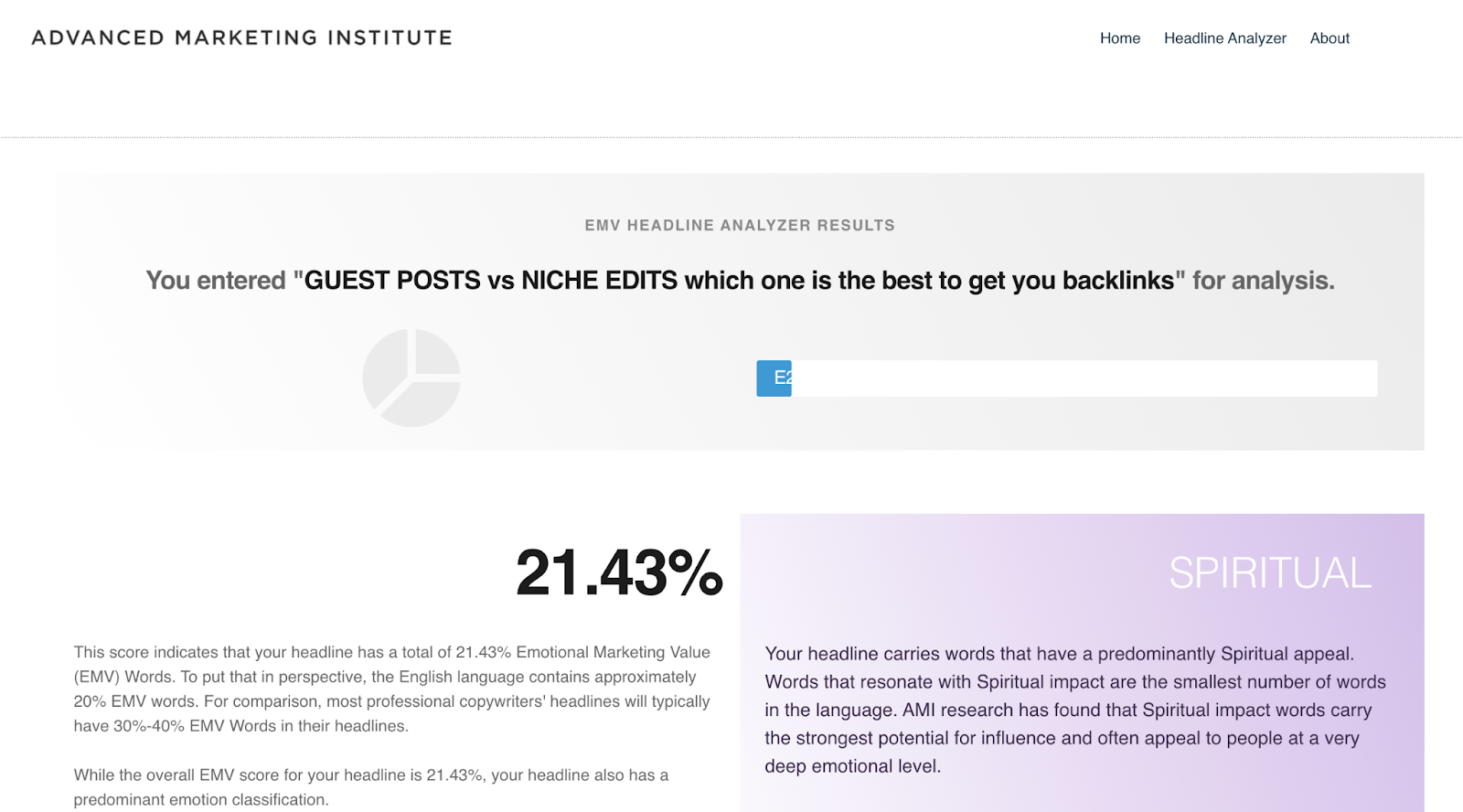Click the analyzed headline text in quotes

739,281
